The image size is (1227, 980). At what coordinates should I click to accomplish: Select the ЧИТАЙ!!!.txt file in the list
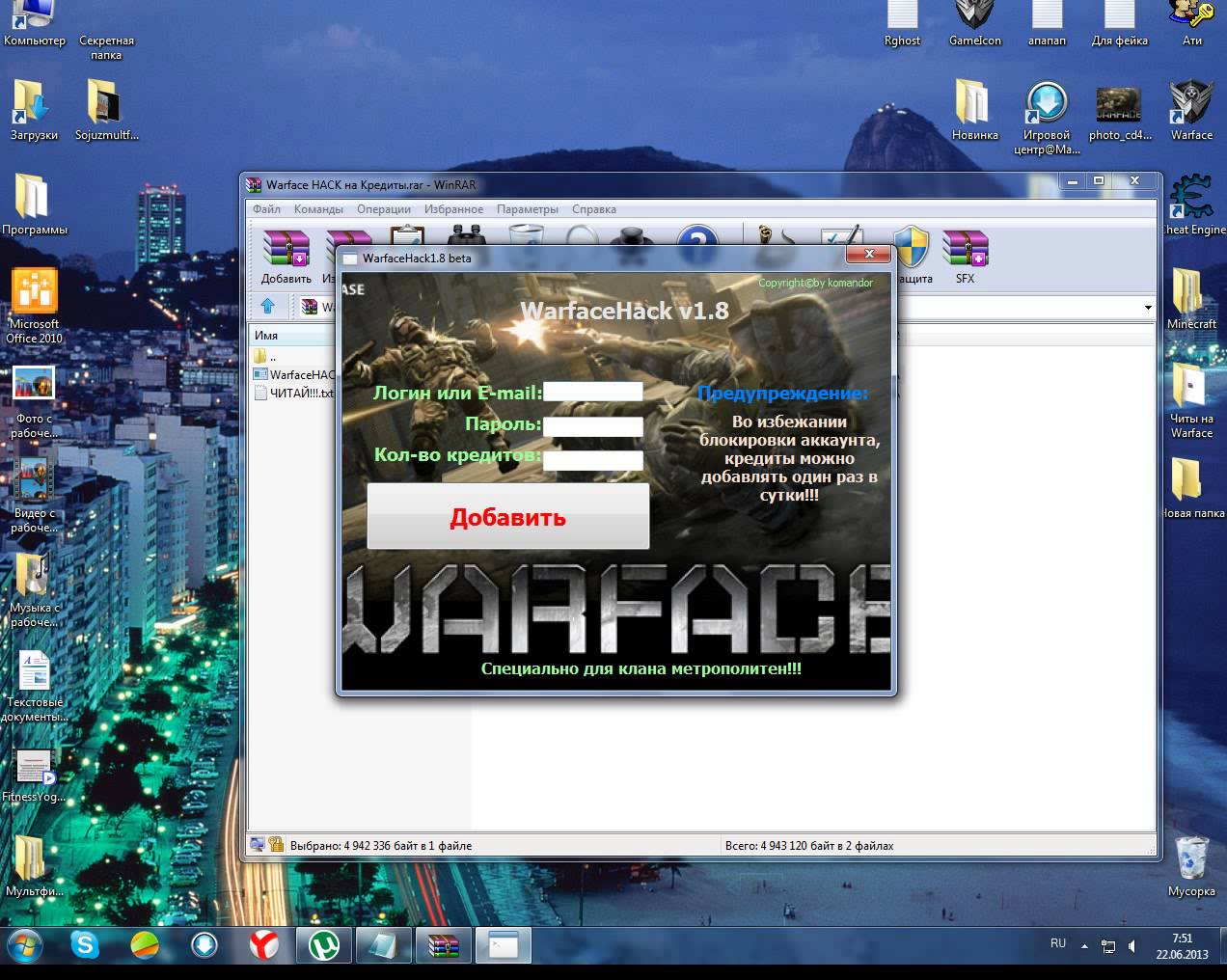(x=301, y=393)
